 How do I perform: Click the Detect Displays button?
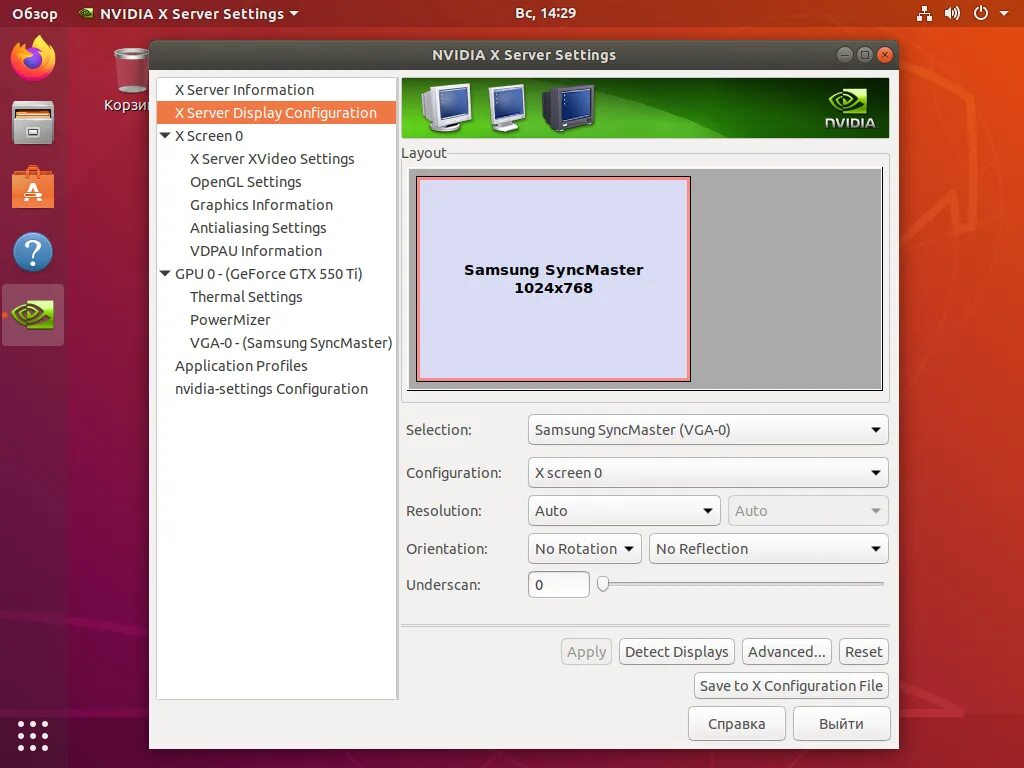[677, 652]
